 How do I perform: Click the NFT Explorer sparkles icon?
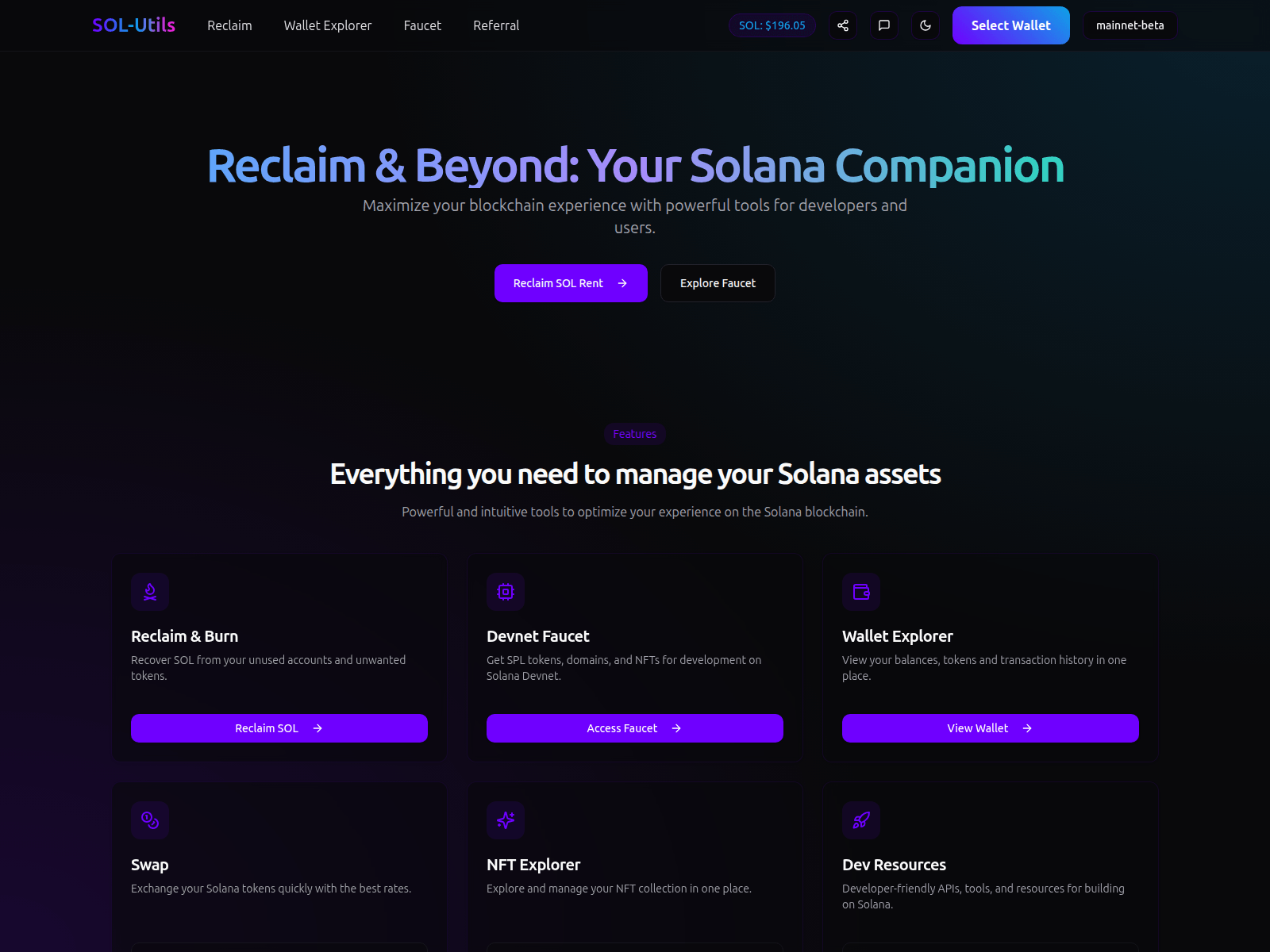pos(506,820)
